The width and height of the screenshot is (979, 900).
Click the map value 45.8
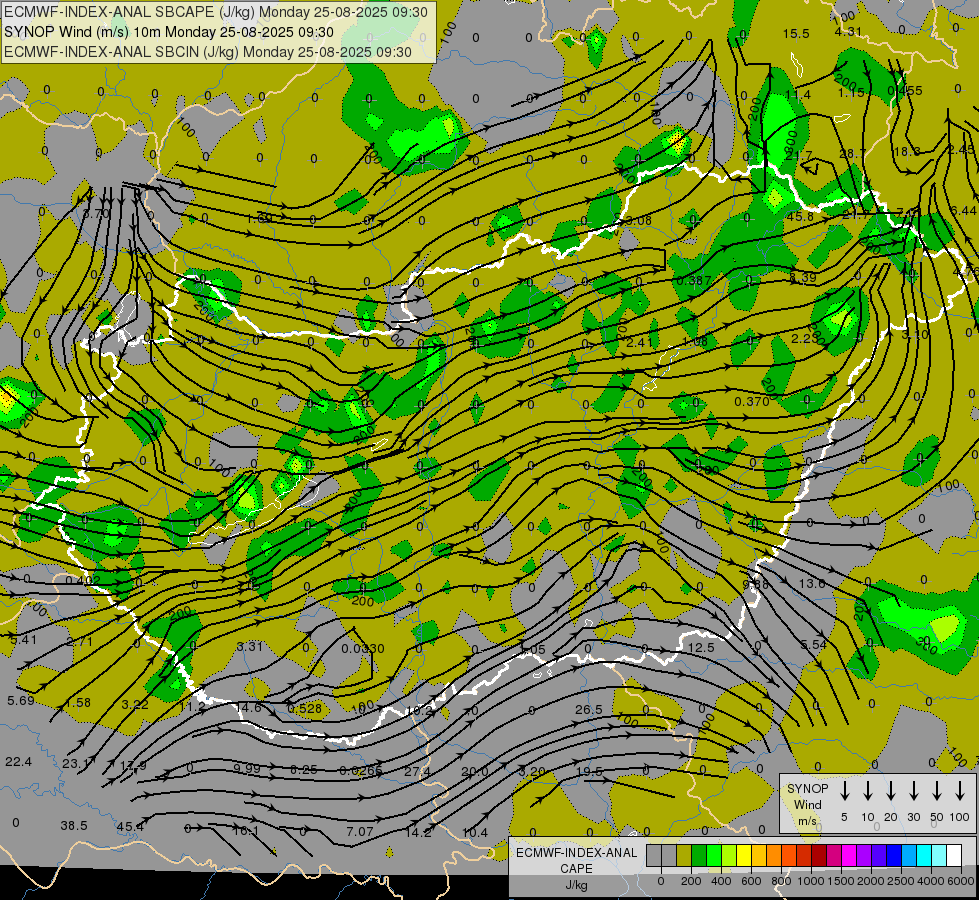point(800,217)
